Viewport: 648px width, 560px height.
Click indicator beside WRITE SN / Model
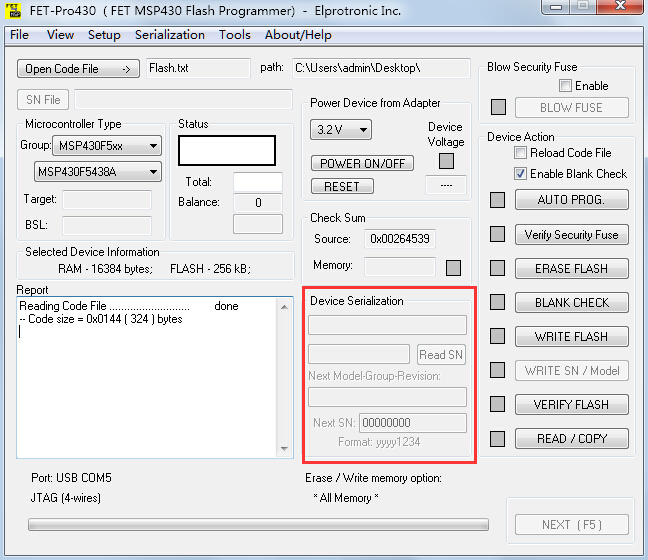(497, 370)
